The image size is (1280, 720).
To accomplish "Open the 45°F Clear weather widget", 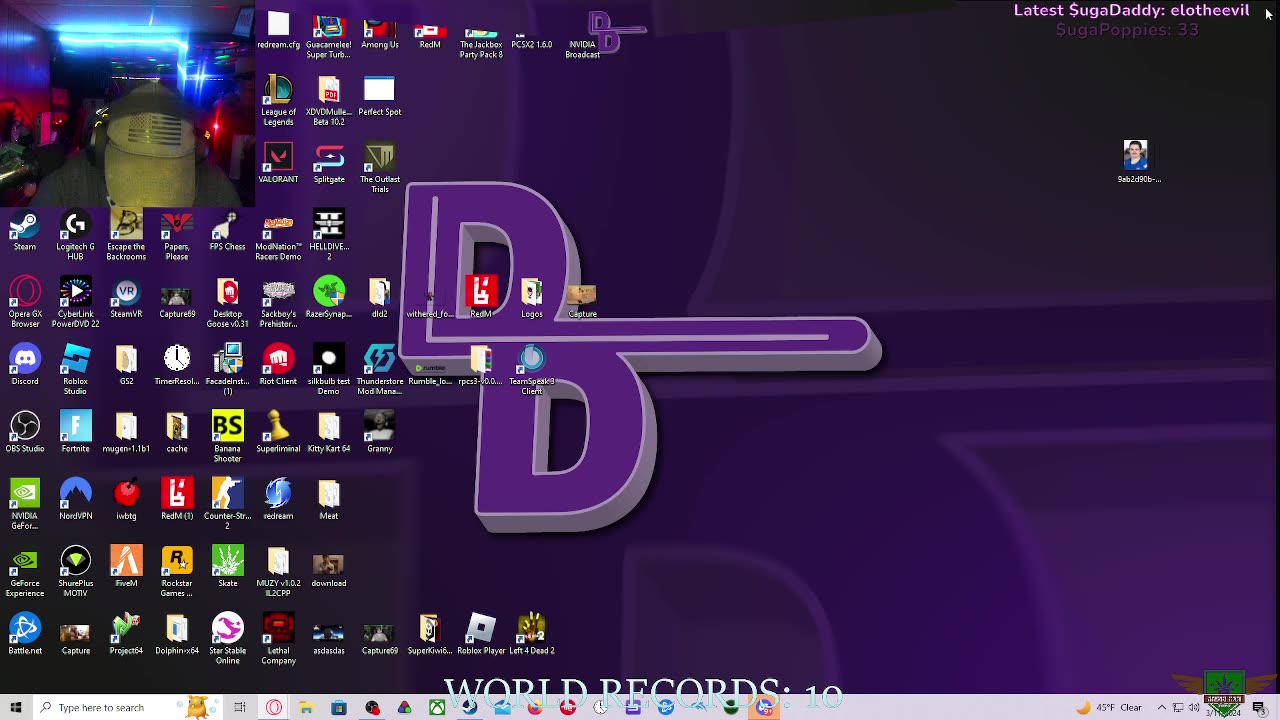I will point(1110,708).
